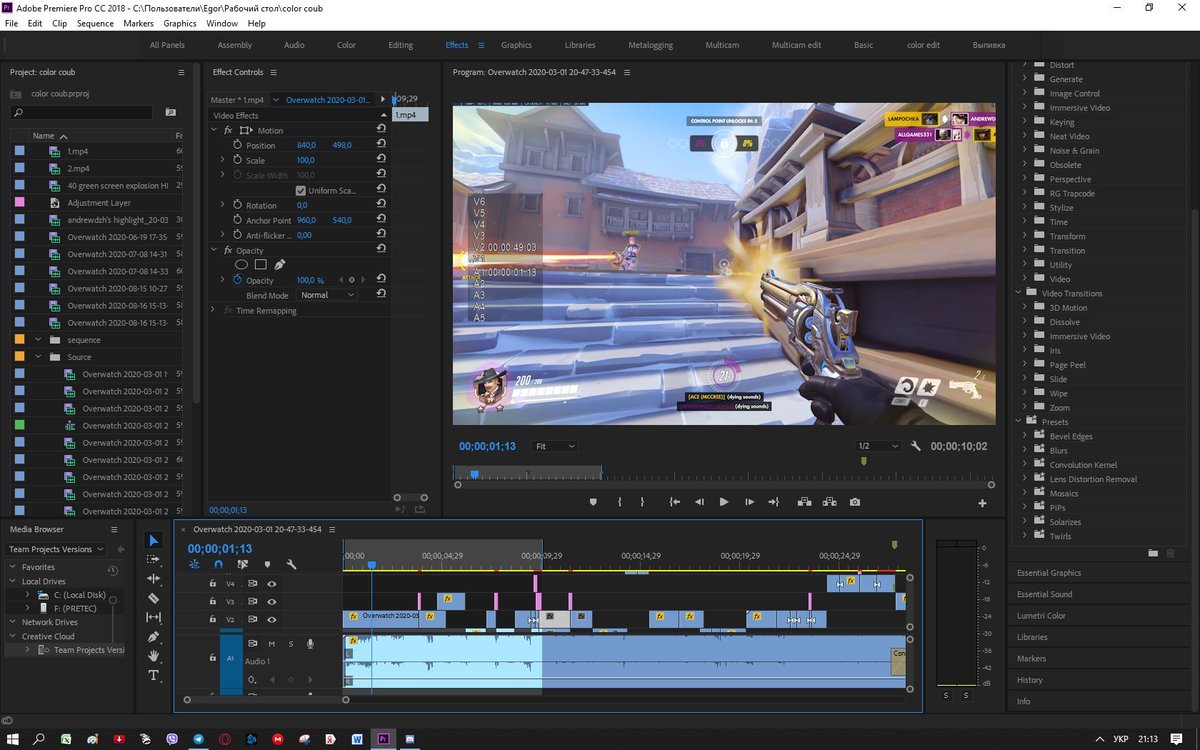Select the Ripple Edit tool
1200x750 pixels.
(x=153, y=578)
